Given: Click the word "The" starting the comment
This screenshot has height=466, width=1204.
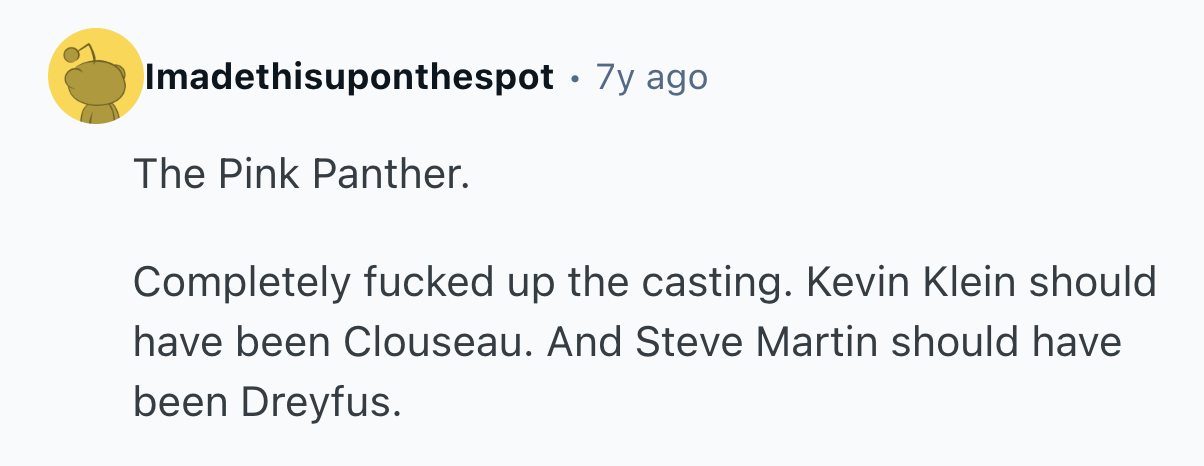Looking at the screenshot, I should [x=165, y=175].
